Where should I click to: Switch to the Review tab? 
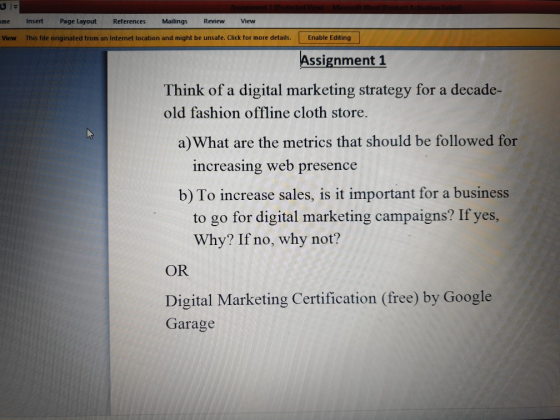coord(214,21)
